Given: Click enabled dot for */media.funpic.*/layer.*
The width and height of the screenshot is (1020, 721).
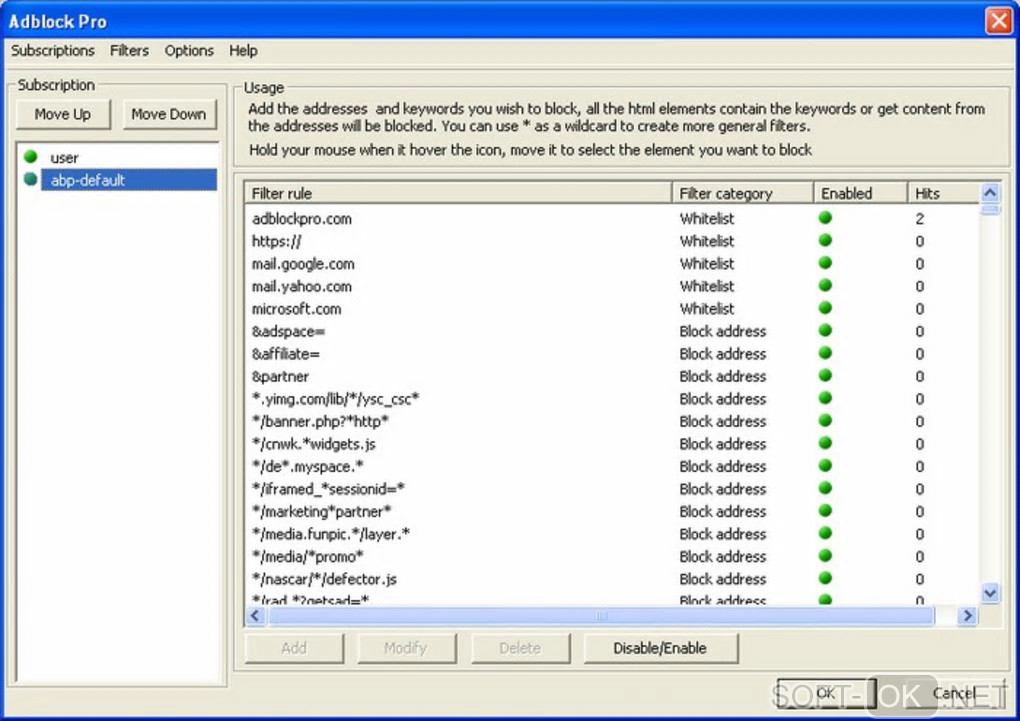Looking at the screenshot, I should point(825,534).
